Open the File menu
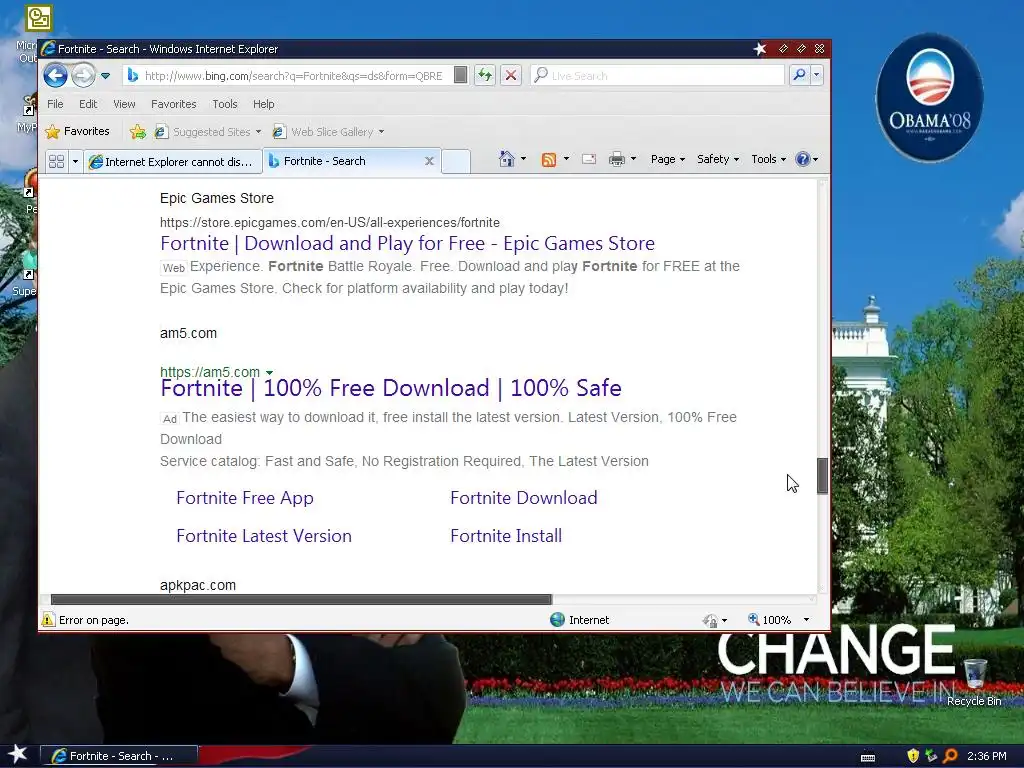Viewport: 1024px width, 768px height. click(56, 104)
